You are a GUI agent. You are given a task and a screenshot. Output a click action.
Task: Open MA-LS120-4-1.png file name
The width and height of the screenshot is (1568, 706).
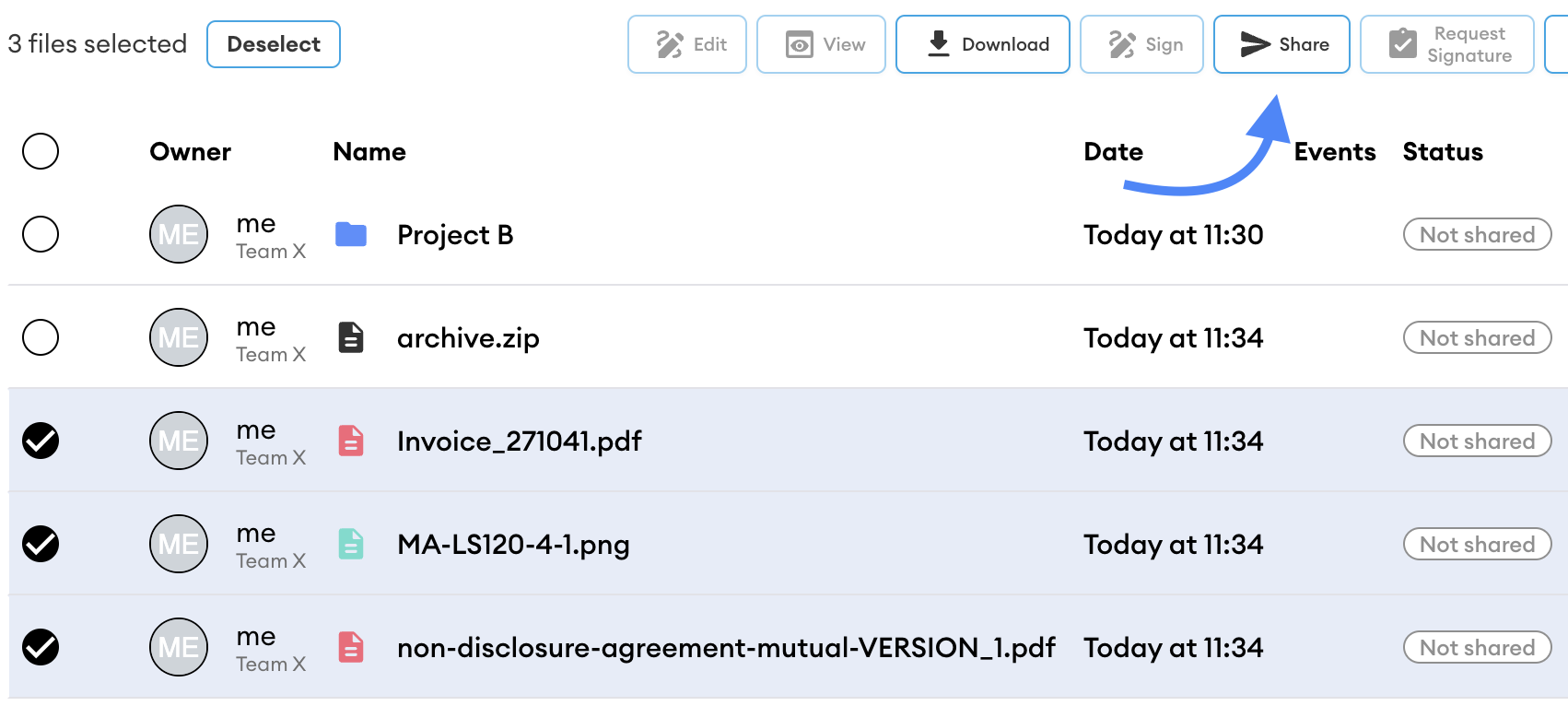(513, 545)
